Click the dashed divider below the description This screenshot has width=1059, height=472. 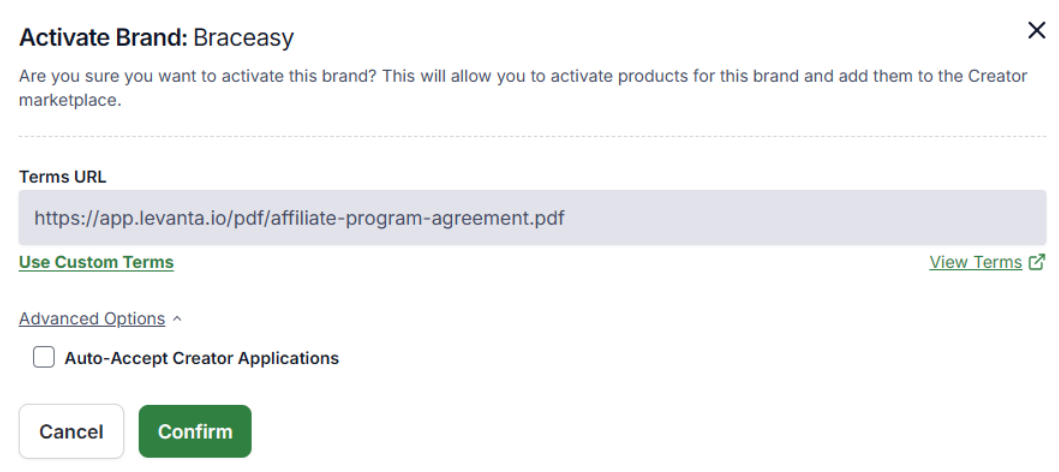pyautogui.click(x=530, y=137)
